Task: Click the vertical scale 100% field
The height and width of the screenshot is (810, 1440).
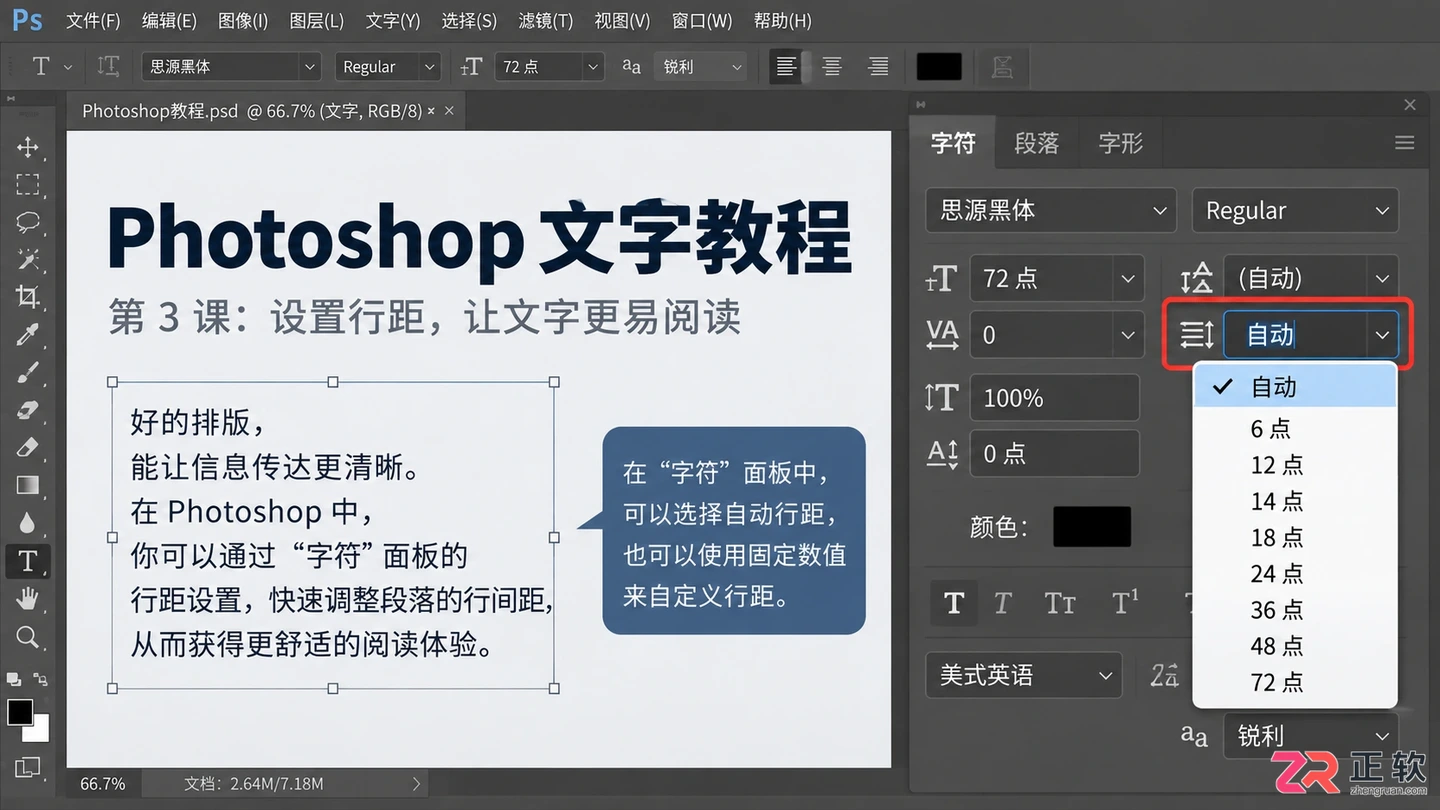Action: tap(1054, 398)
